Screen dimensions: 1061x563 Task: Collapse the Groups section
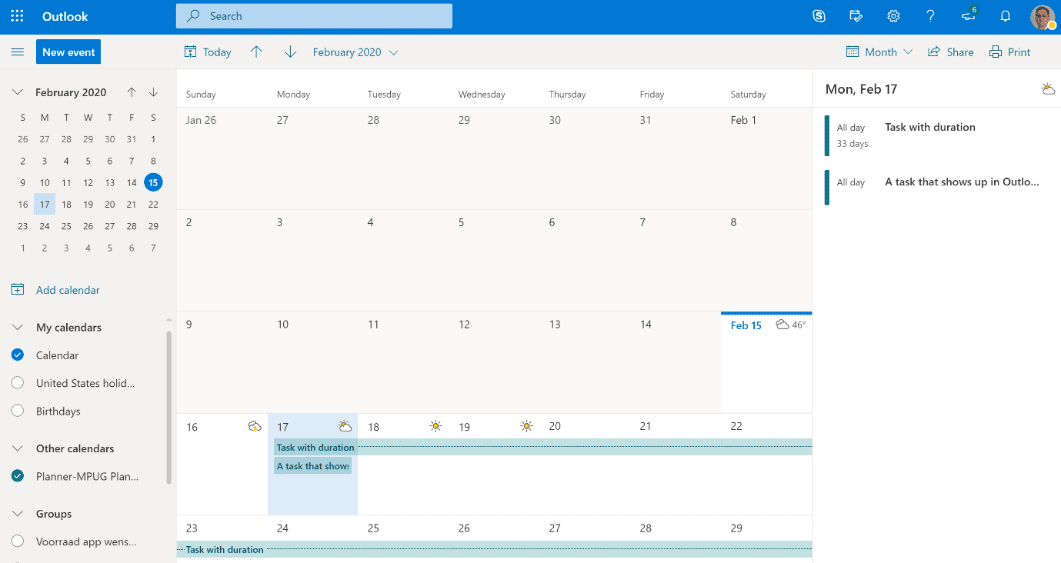click(x=18, y=514)
